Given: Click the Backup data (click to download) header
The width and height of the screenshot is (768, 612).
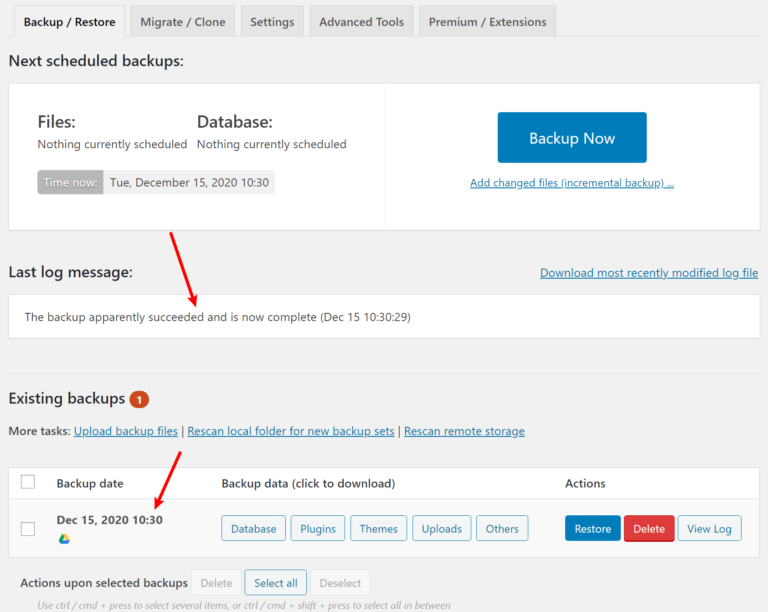Looking at the screenshot, I should point(309,484).
